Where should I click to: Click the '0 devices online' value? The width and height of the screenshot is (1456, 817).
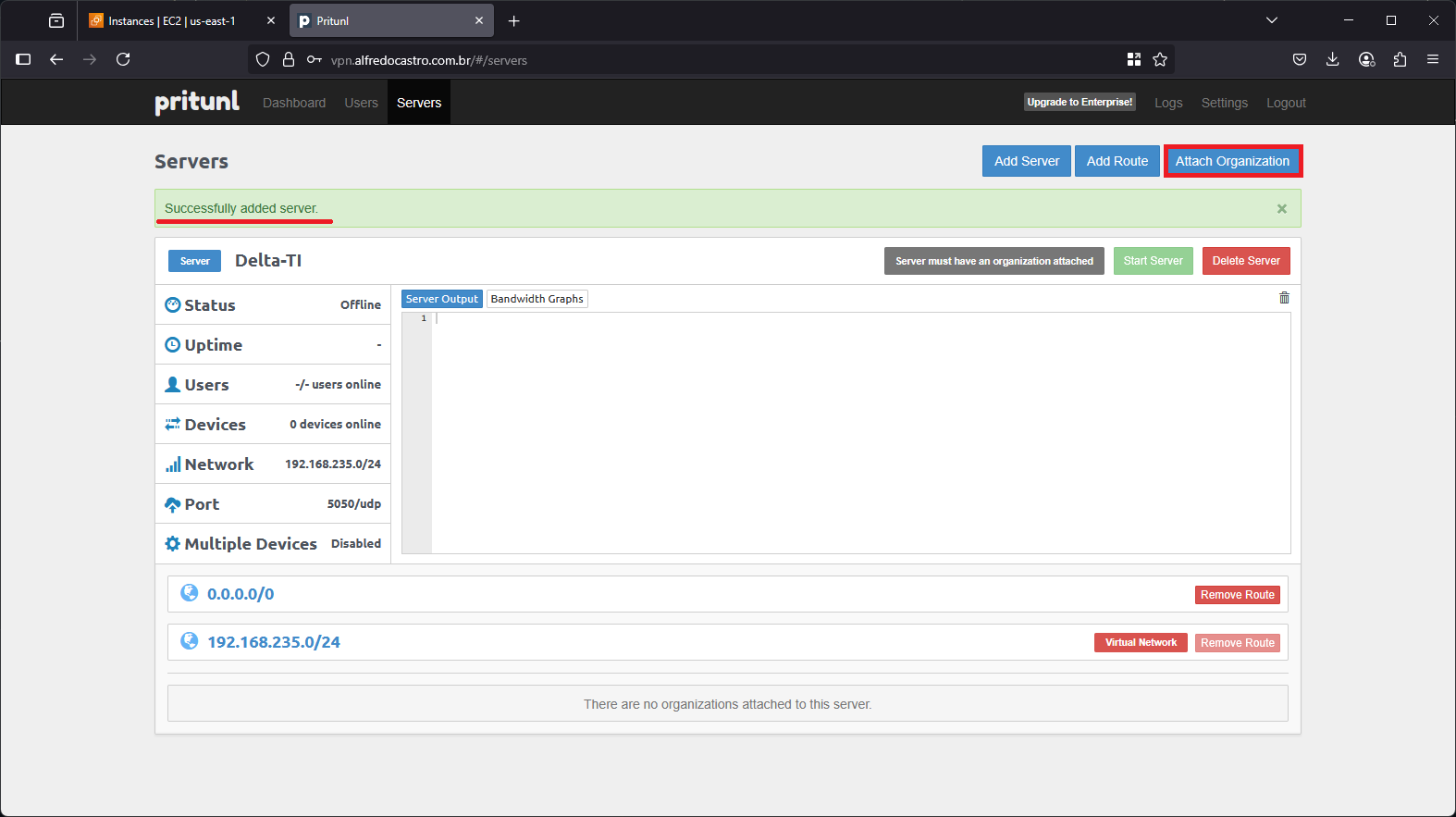[336, 425]
